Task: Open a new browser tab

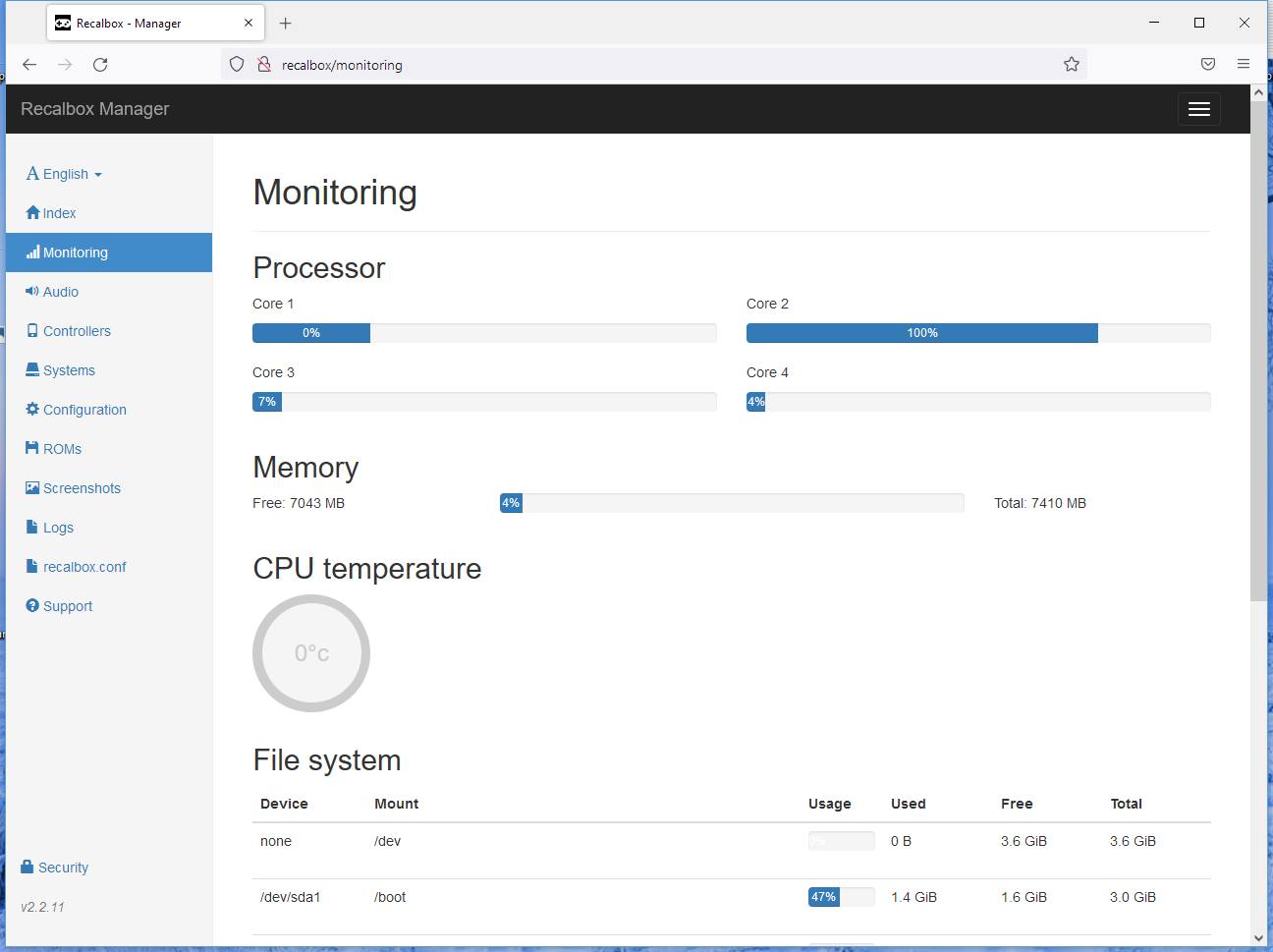Action: point(285,23)
